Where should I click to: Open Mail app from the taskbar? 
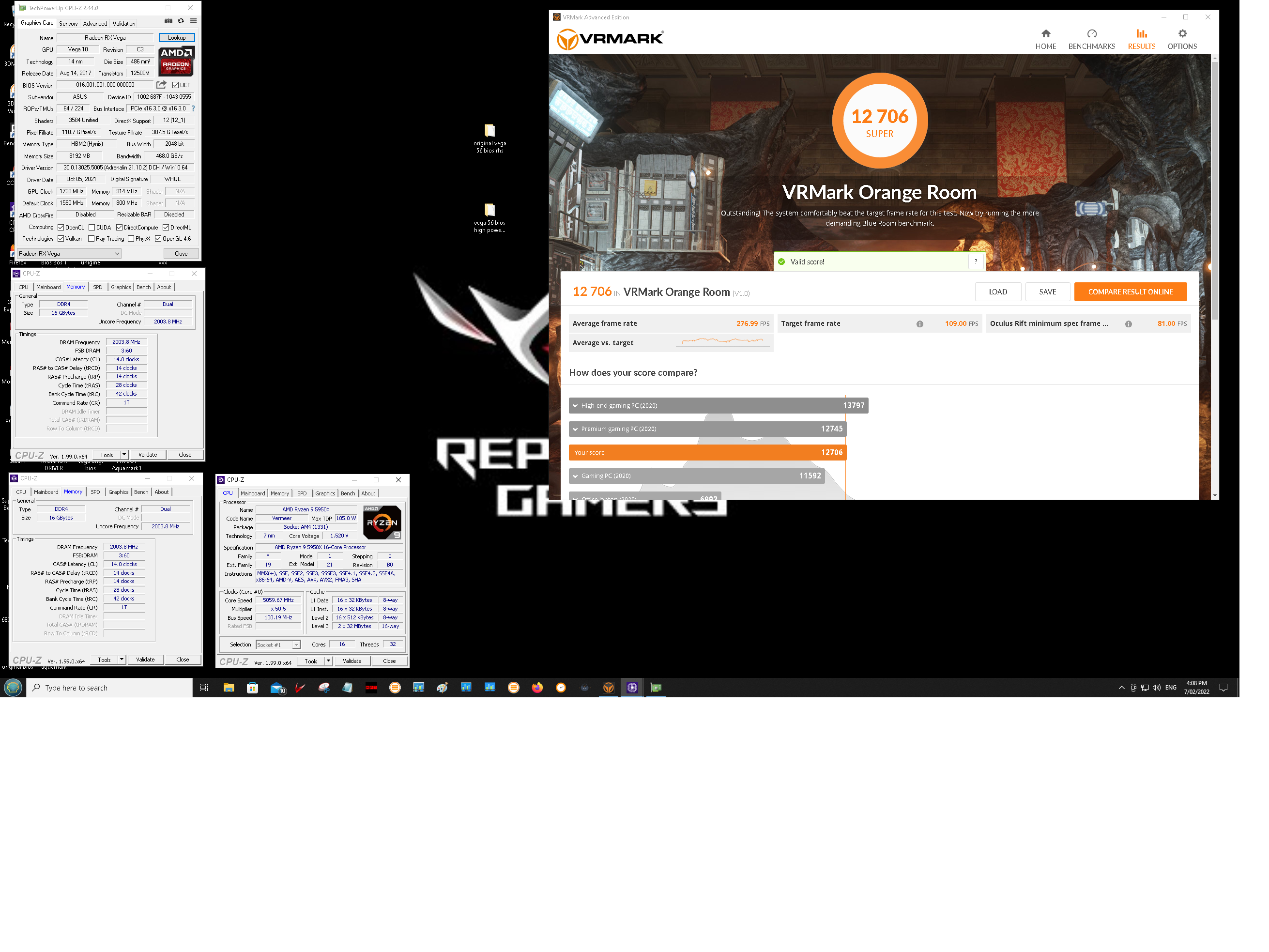(x=277, y=688)
